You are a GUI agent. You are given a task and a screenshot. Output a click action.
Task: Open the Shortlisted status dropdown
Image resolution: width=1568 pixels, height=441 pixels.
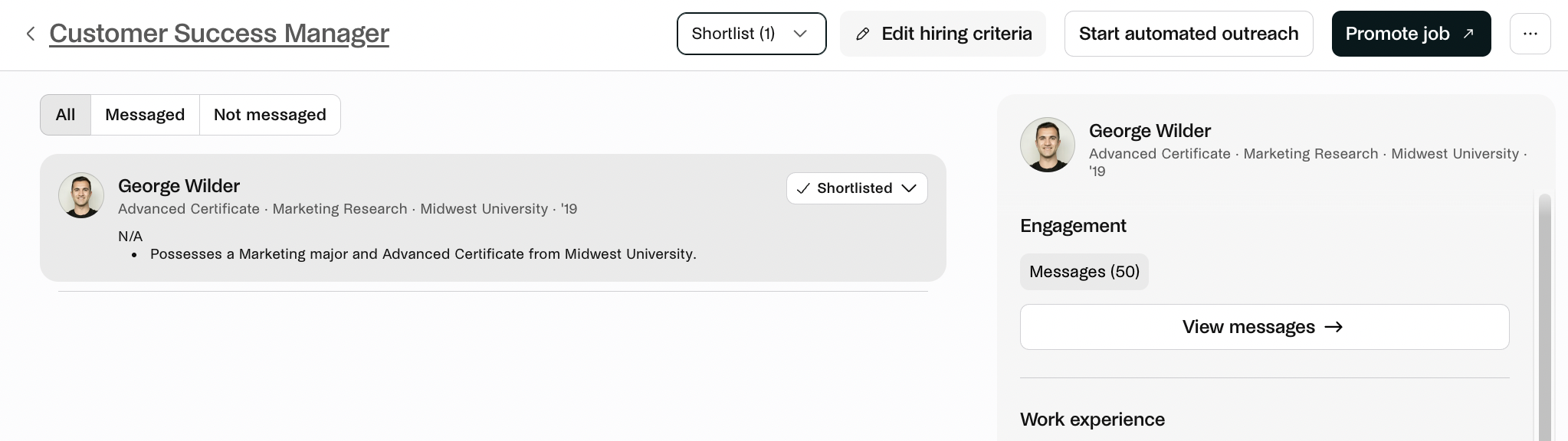[x=857, y=188]
